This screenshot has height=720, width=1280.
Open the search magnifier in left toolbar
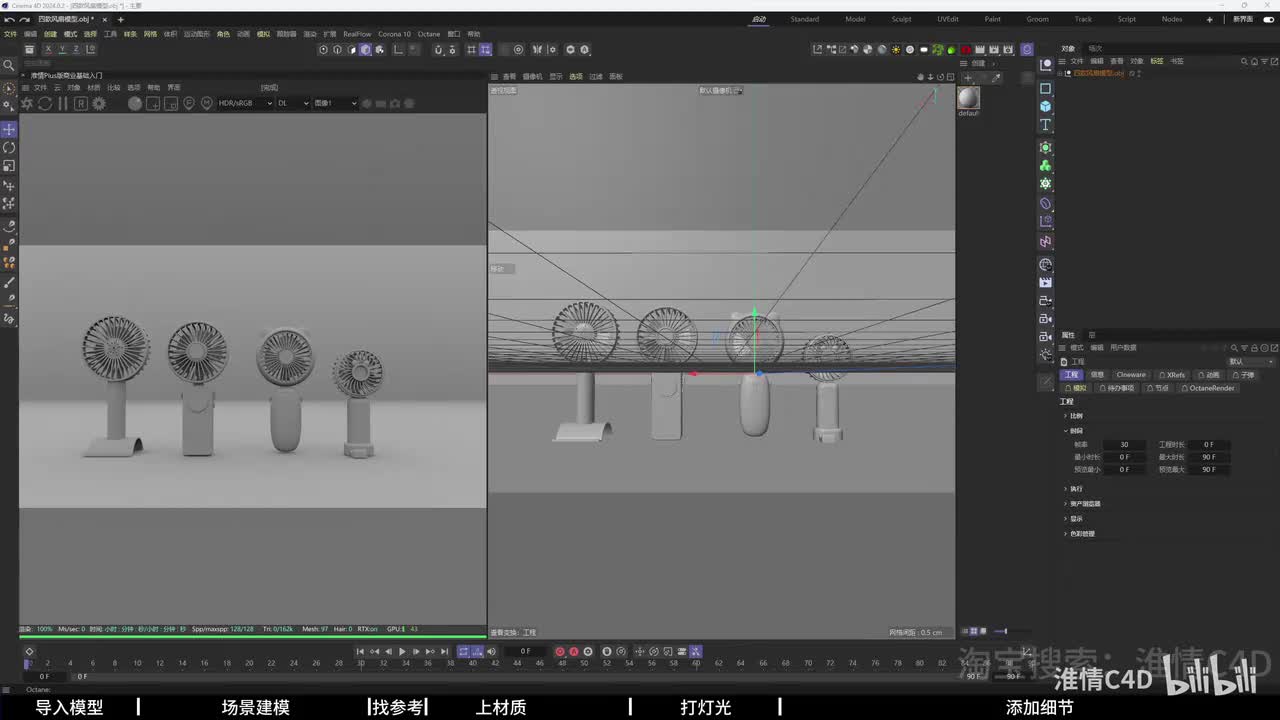click(9, 66)
